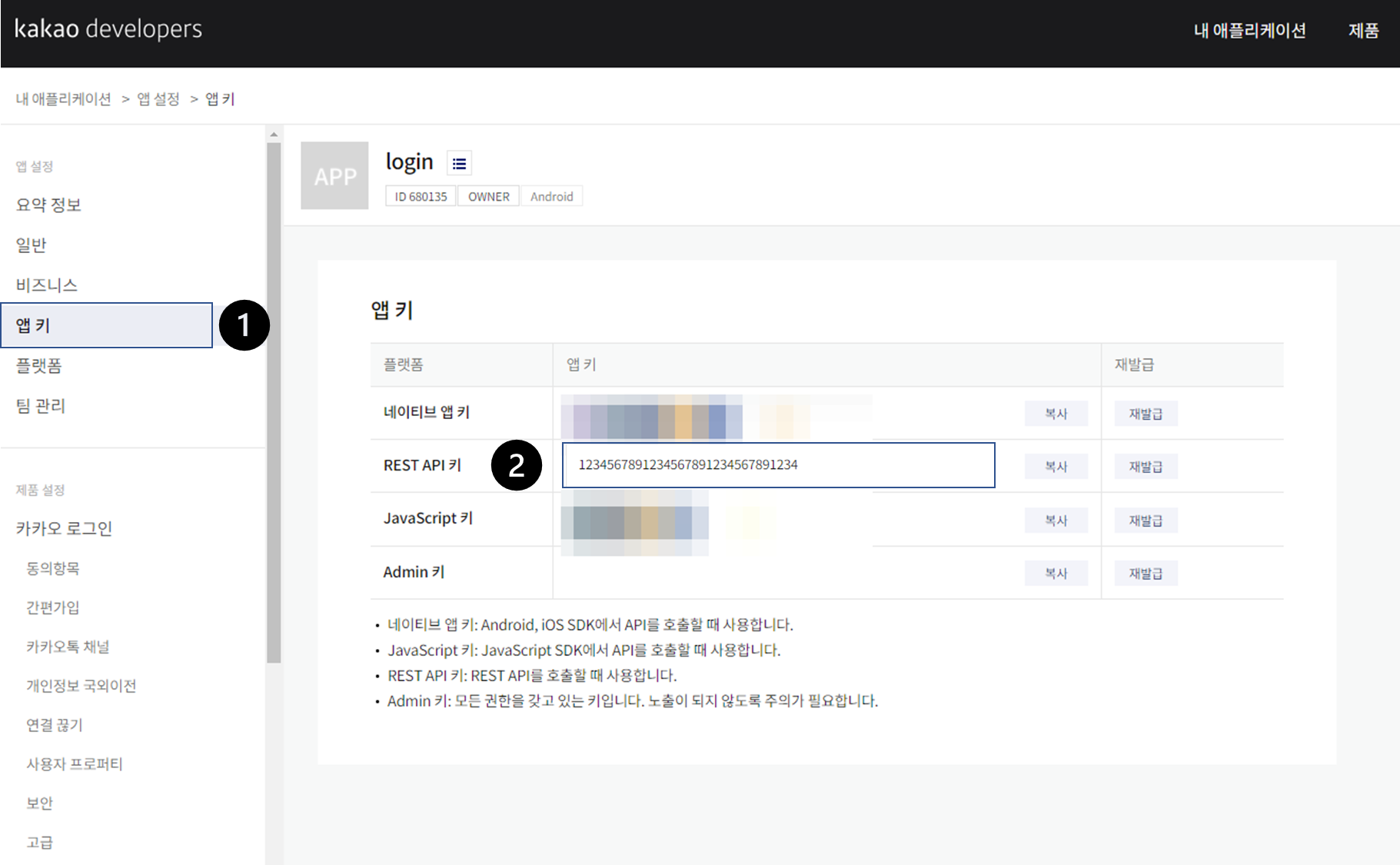The image size is (1400, 865).
Task: Open the app list icon next to login
Action: (459, 163)
